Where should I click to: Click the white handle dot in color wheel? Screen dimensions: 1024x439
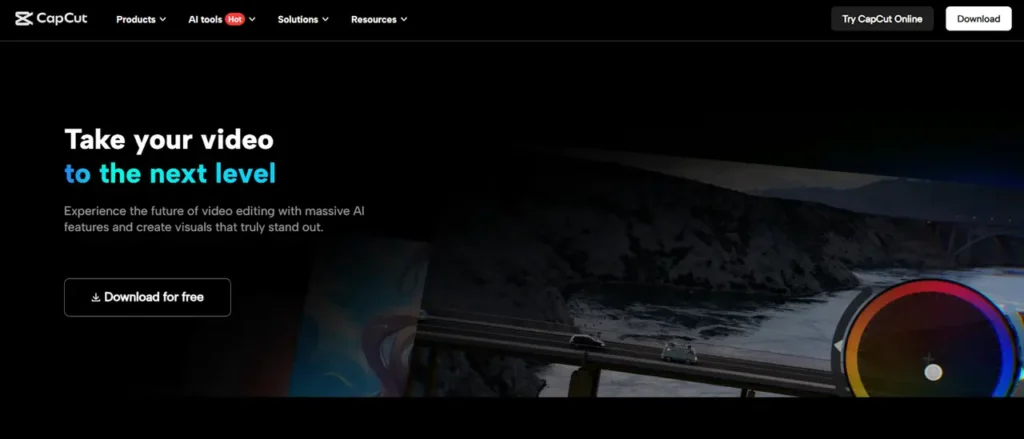(x=933, y=372)
